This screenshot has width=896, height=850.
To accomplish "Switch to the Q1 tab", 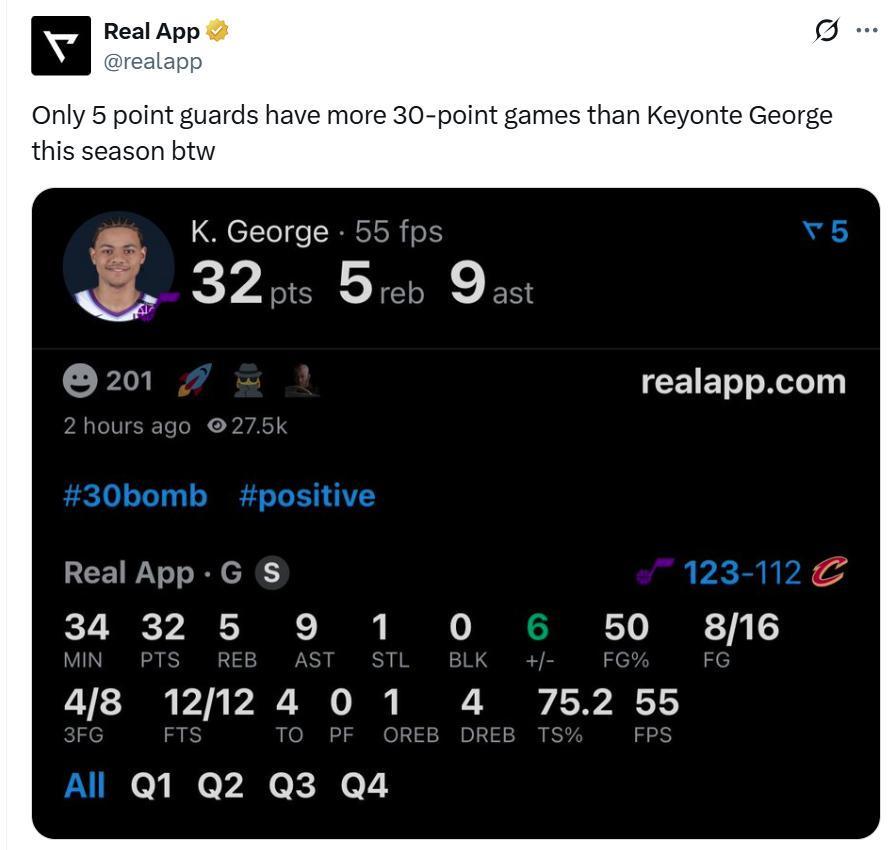I will point(151,786).
